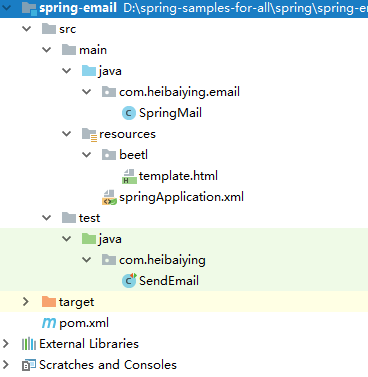Click the SendEmail test class icon

point(129,281)
